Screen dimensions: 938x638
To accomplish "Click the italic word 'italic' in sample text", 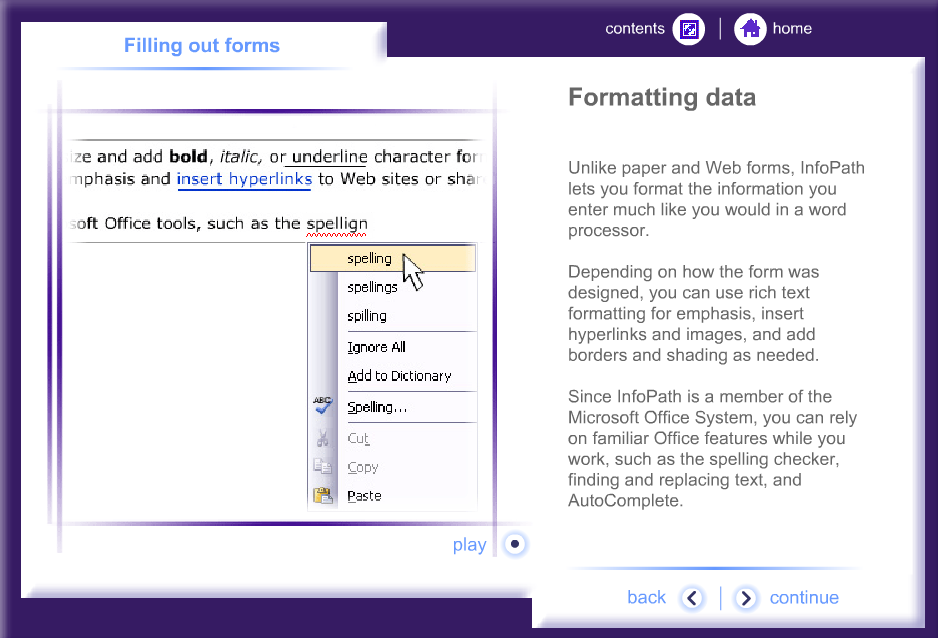I will [239, 157].
